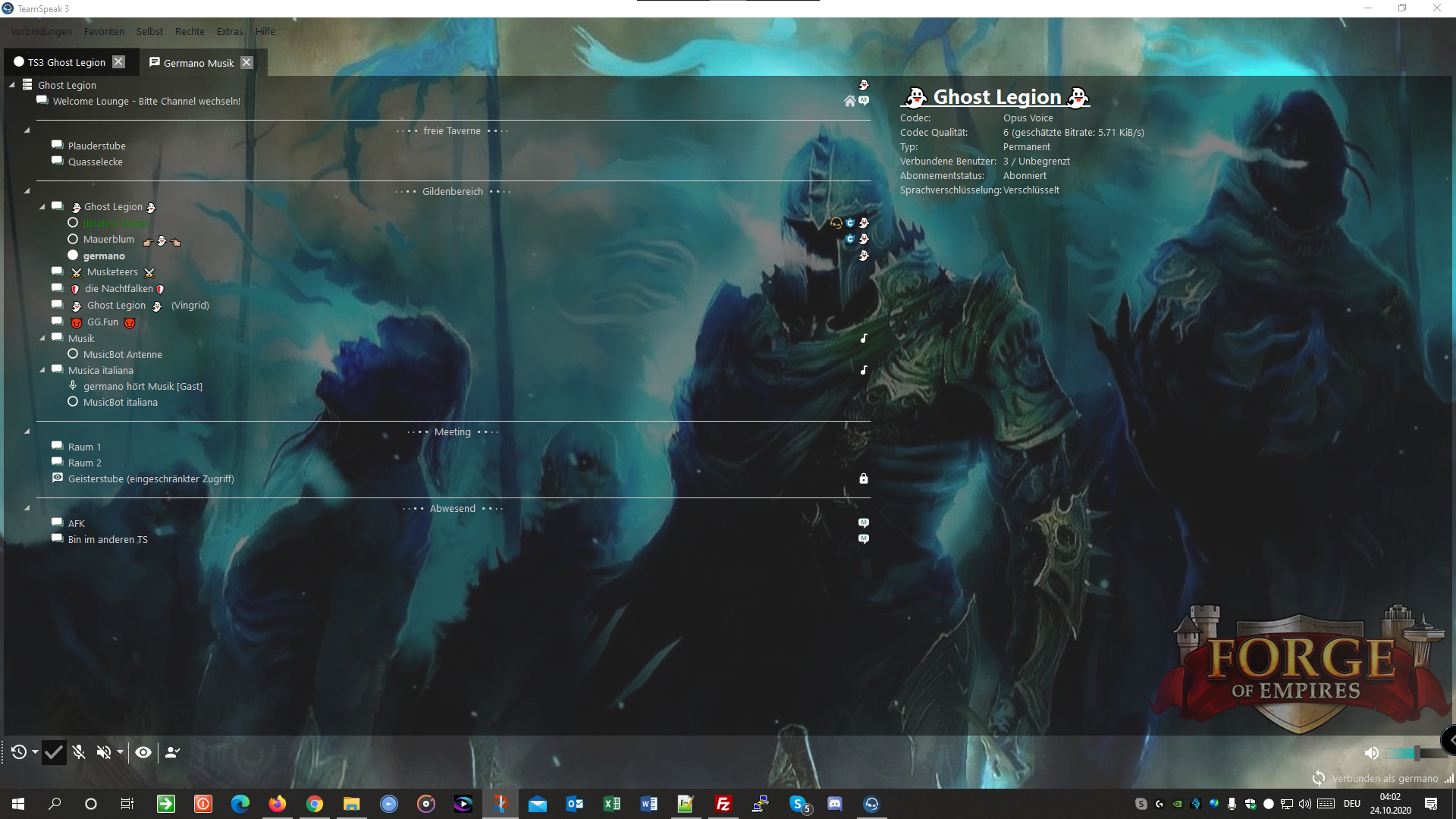
Task: Adjust the TeamSpeak volume slider
Action: [x=1417, y=753]
